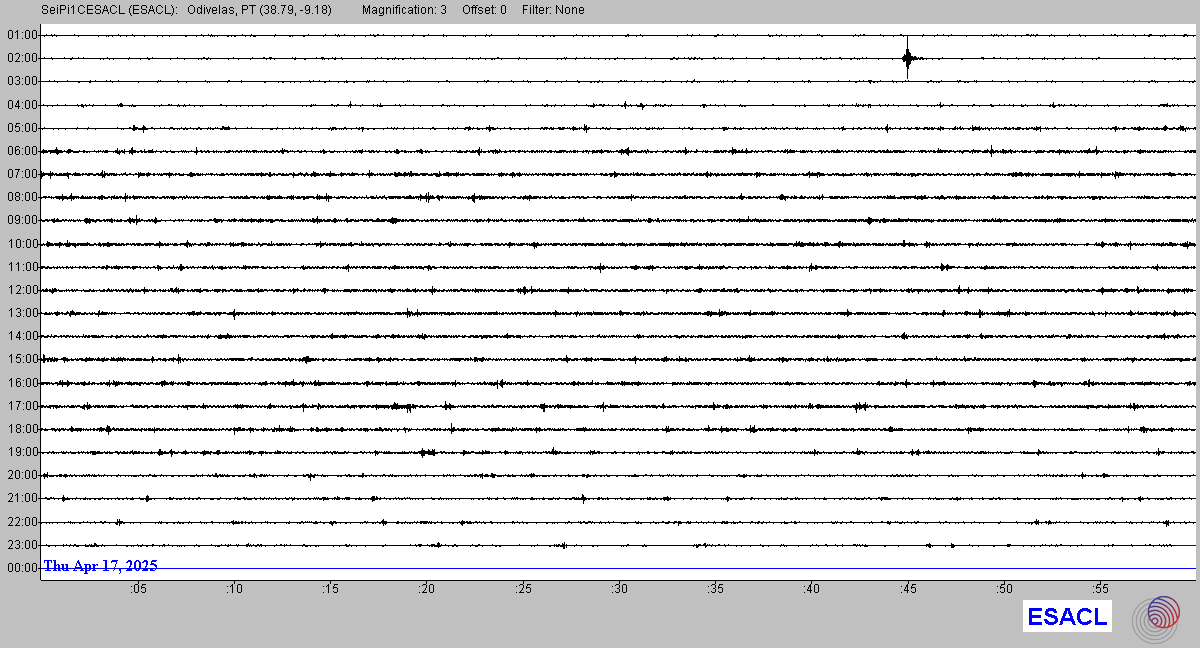Click the 00:00 hour label
The width and height of the screenshot is (1200, 648).
point(22,568)
